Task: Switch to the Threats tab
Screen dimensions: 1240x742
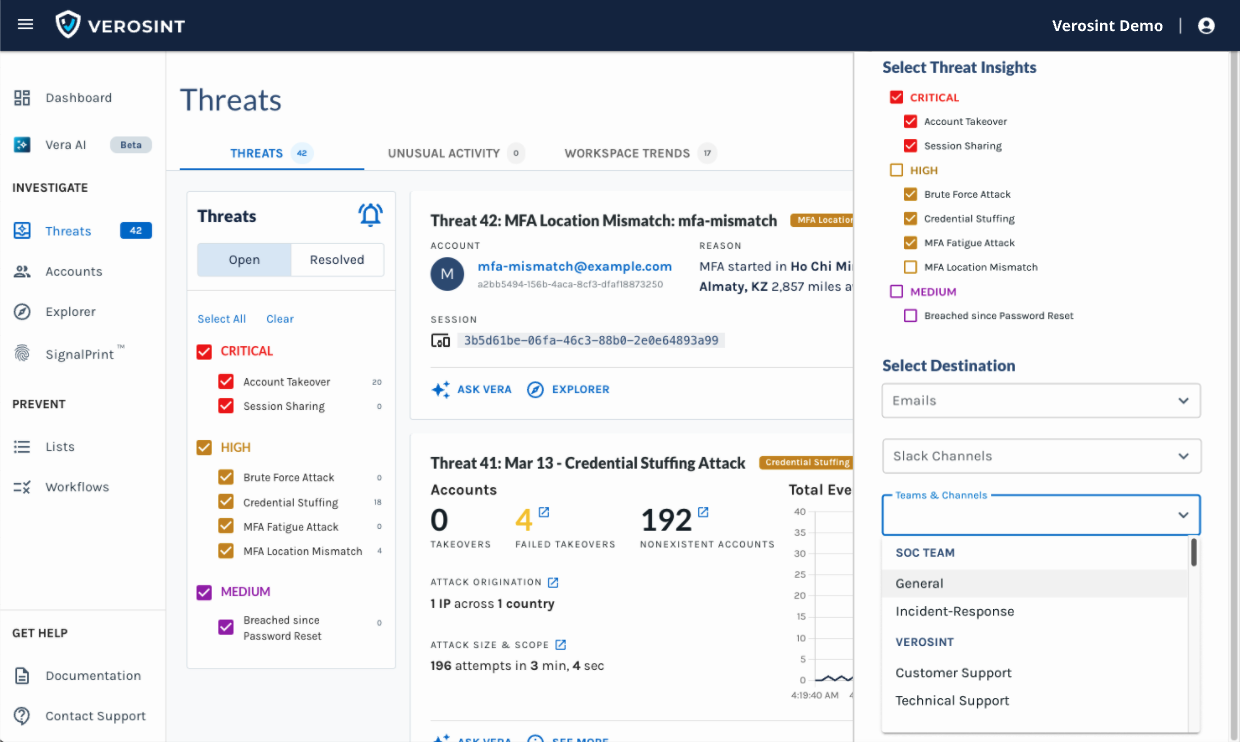Action: tap(272, 153)
